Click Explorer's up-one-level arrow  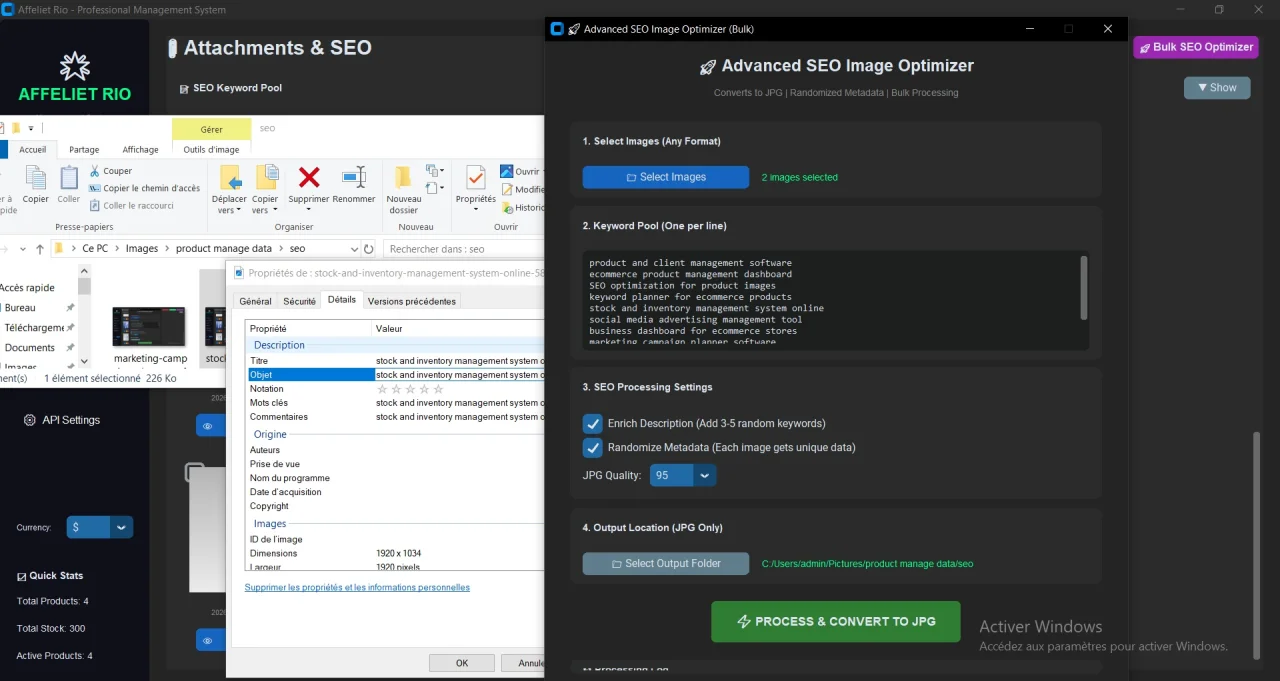(40, 249)
